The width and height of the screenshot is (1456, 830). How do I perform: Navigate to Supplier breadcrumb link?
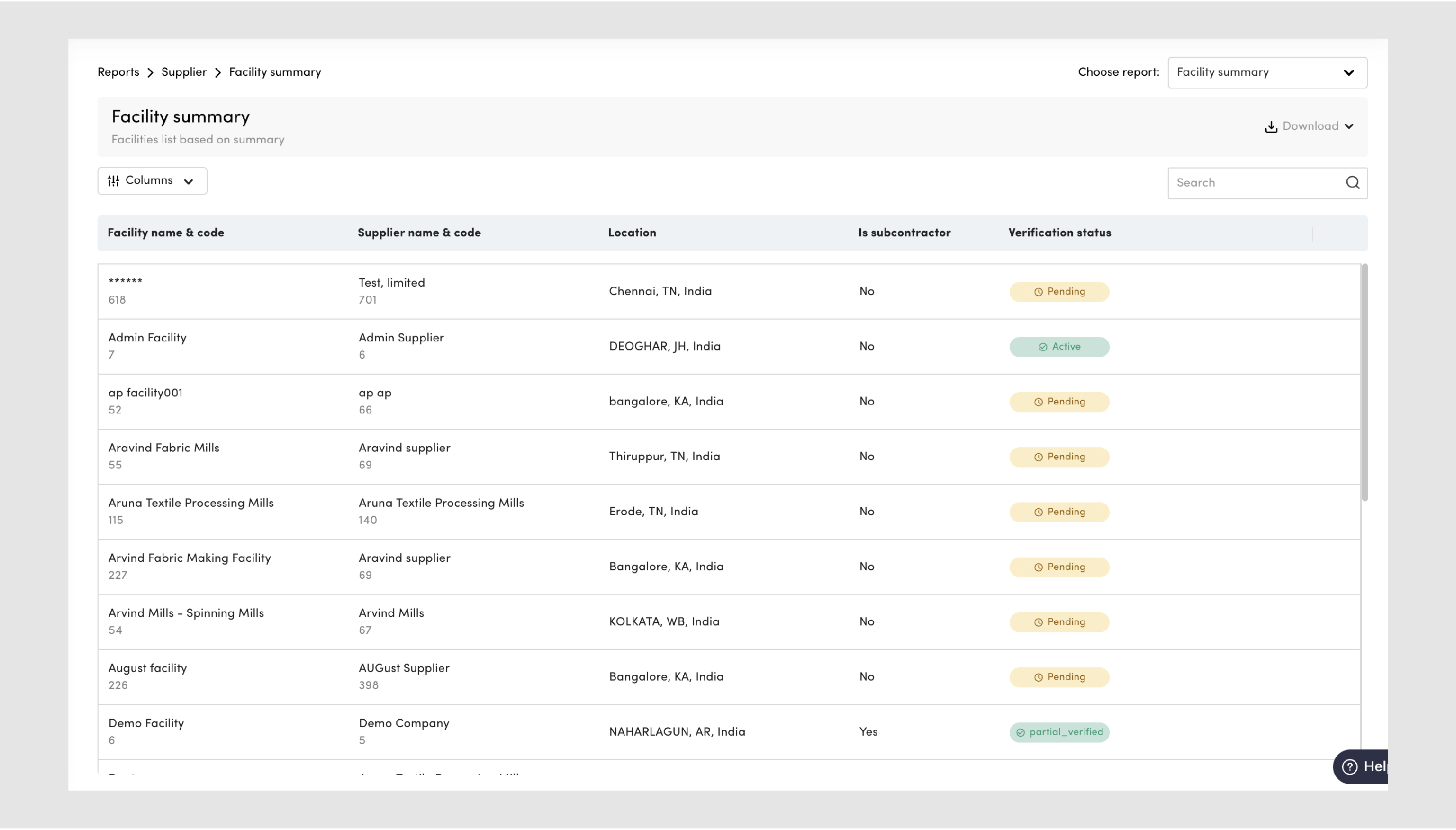click(183, 73)
